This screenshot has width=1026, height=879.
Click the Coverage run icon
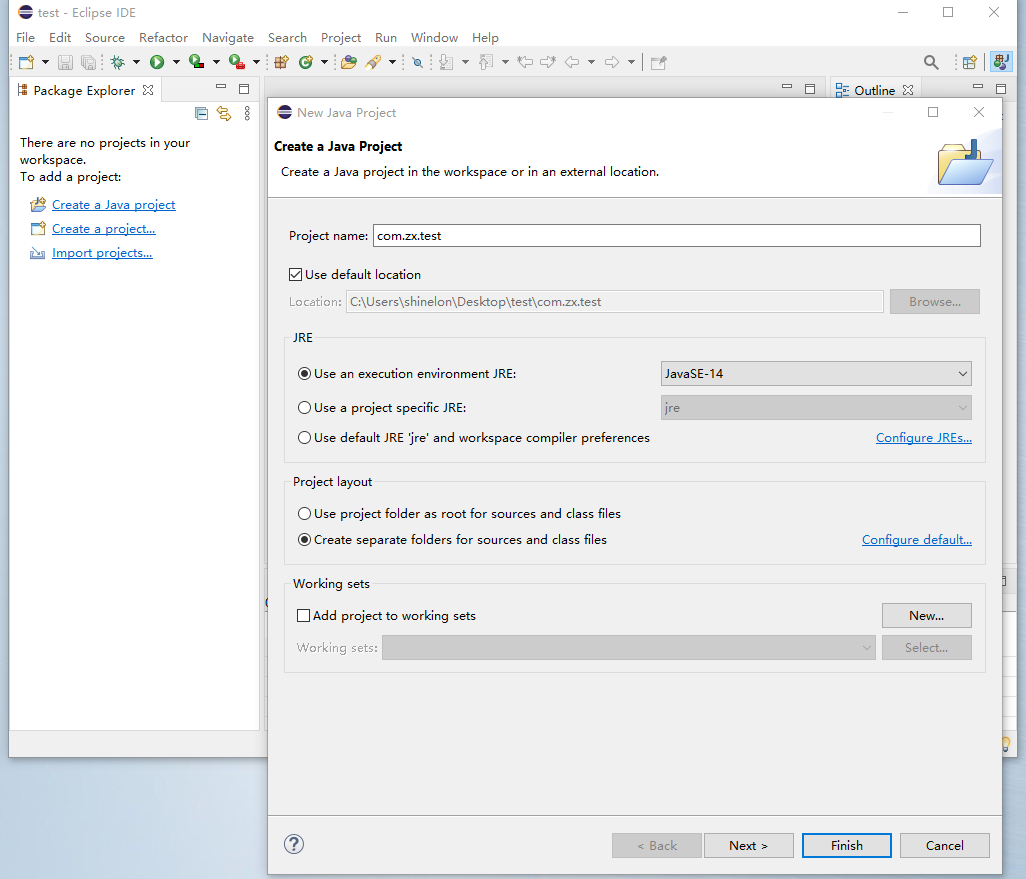196,62
